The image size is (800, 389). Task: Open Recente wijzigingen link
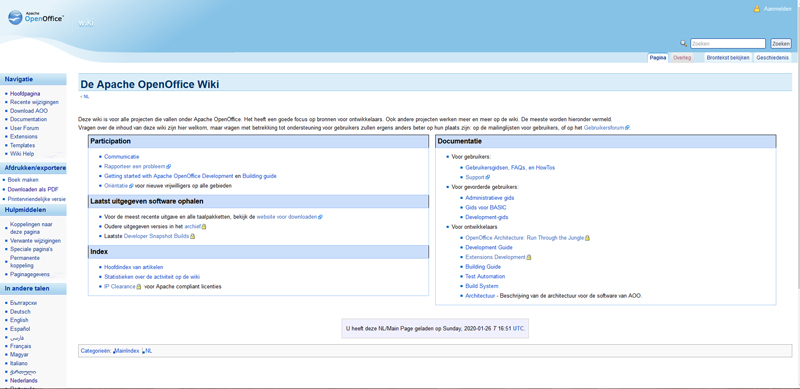pyautogui.click(x=34, y=102)
